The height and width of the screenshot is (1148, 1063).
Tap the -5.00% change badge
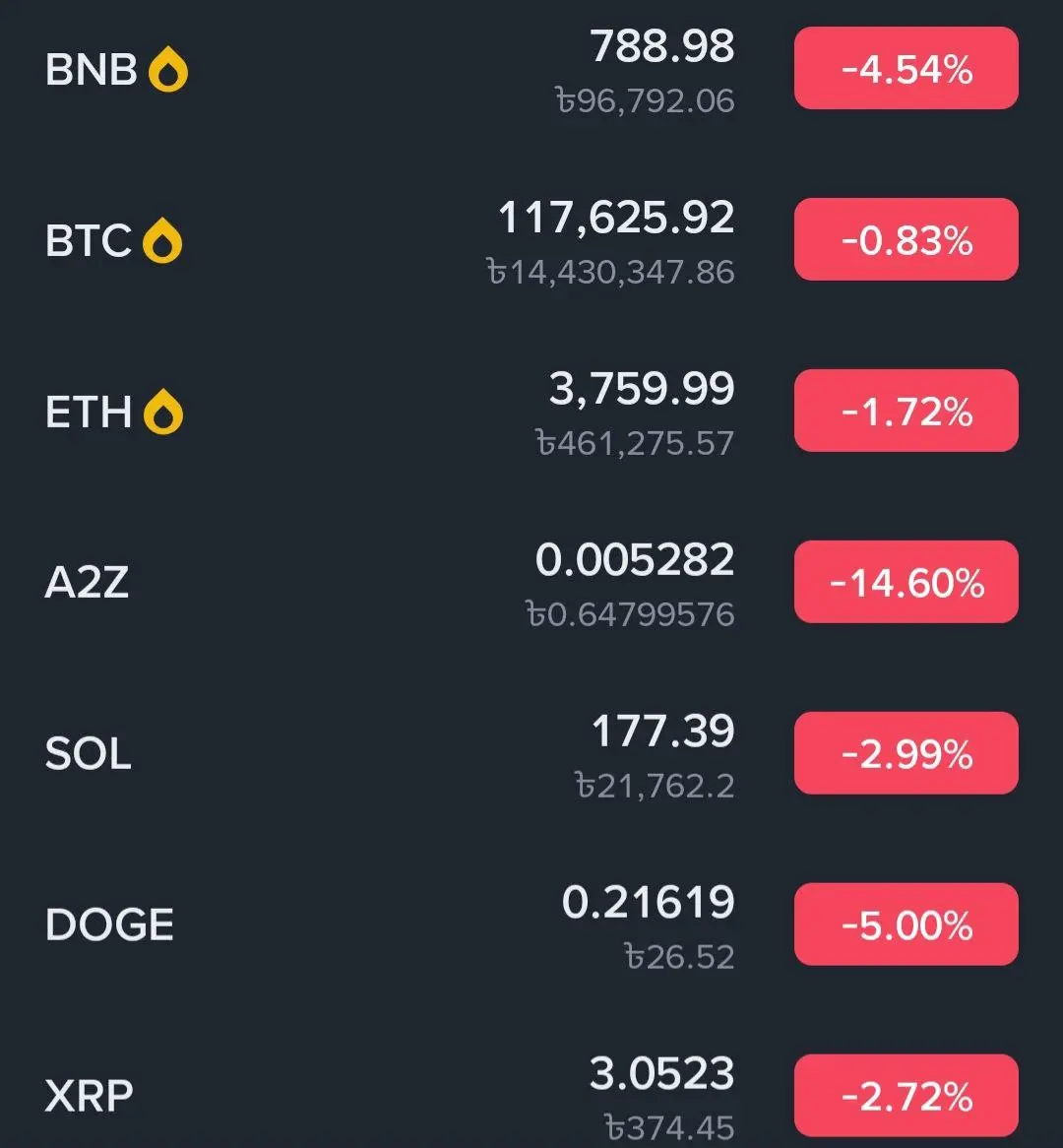click(x=907, y=925)
